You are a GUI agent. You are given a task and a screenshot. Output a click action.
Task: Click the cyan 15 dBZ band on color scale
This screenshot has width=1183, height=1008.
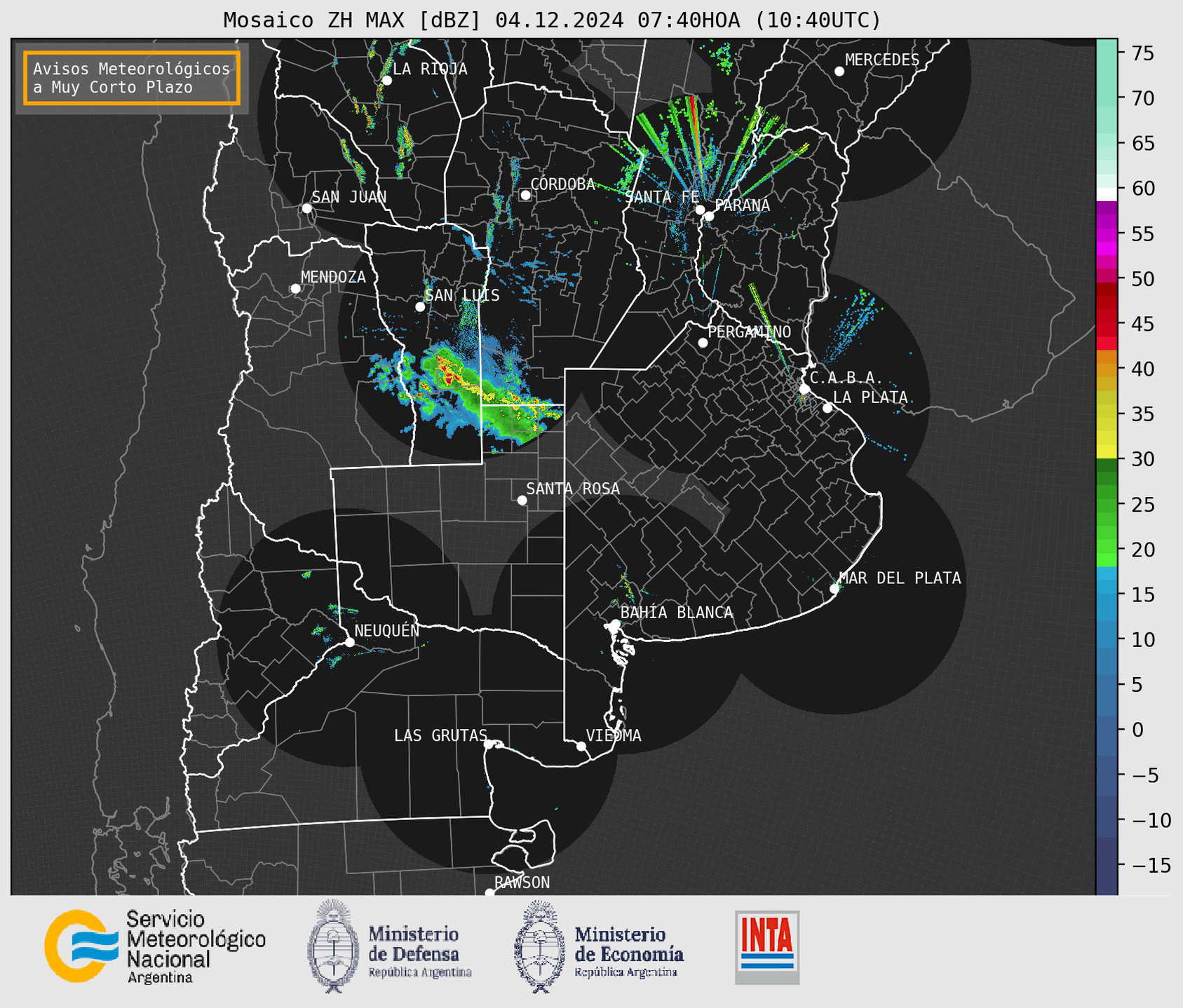click(x=1107, y=587)
